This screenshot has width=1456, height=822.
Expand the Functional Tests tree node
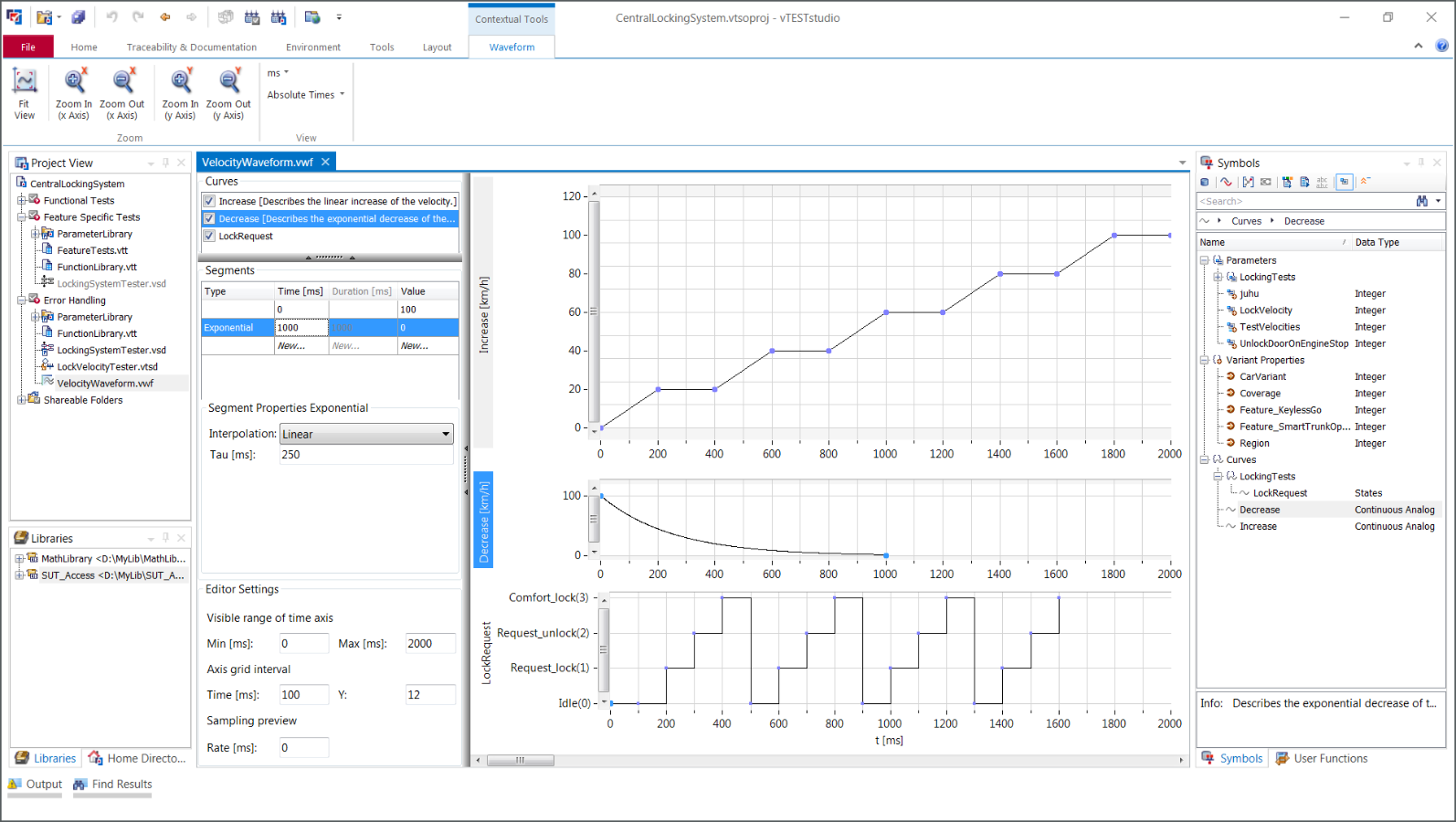tap(21, 200)
